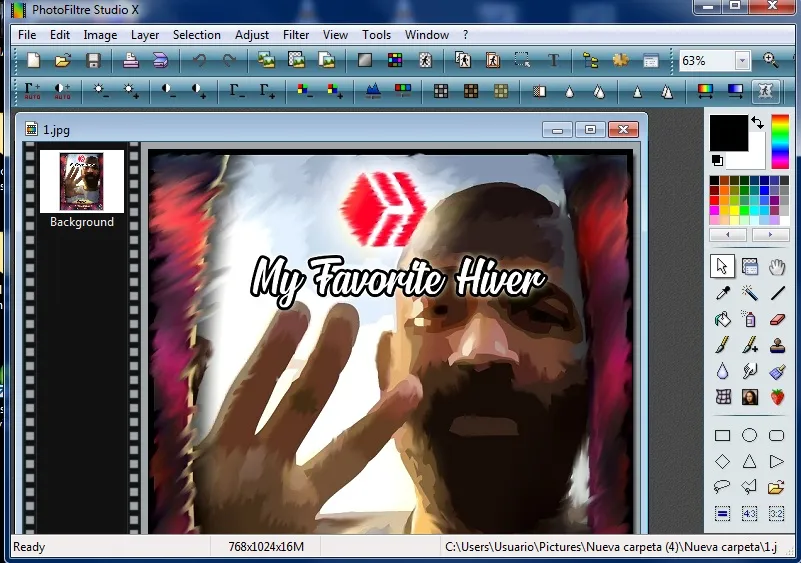Open the Filter menu

point(296,35)
